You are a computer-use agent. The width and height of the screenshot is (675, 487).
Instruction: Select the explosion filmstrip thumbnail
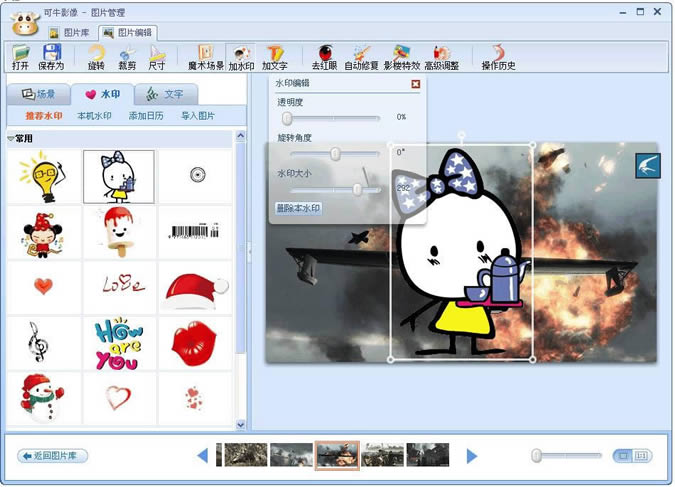tap(337, 455)
